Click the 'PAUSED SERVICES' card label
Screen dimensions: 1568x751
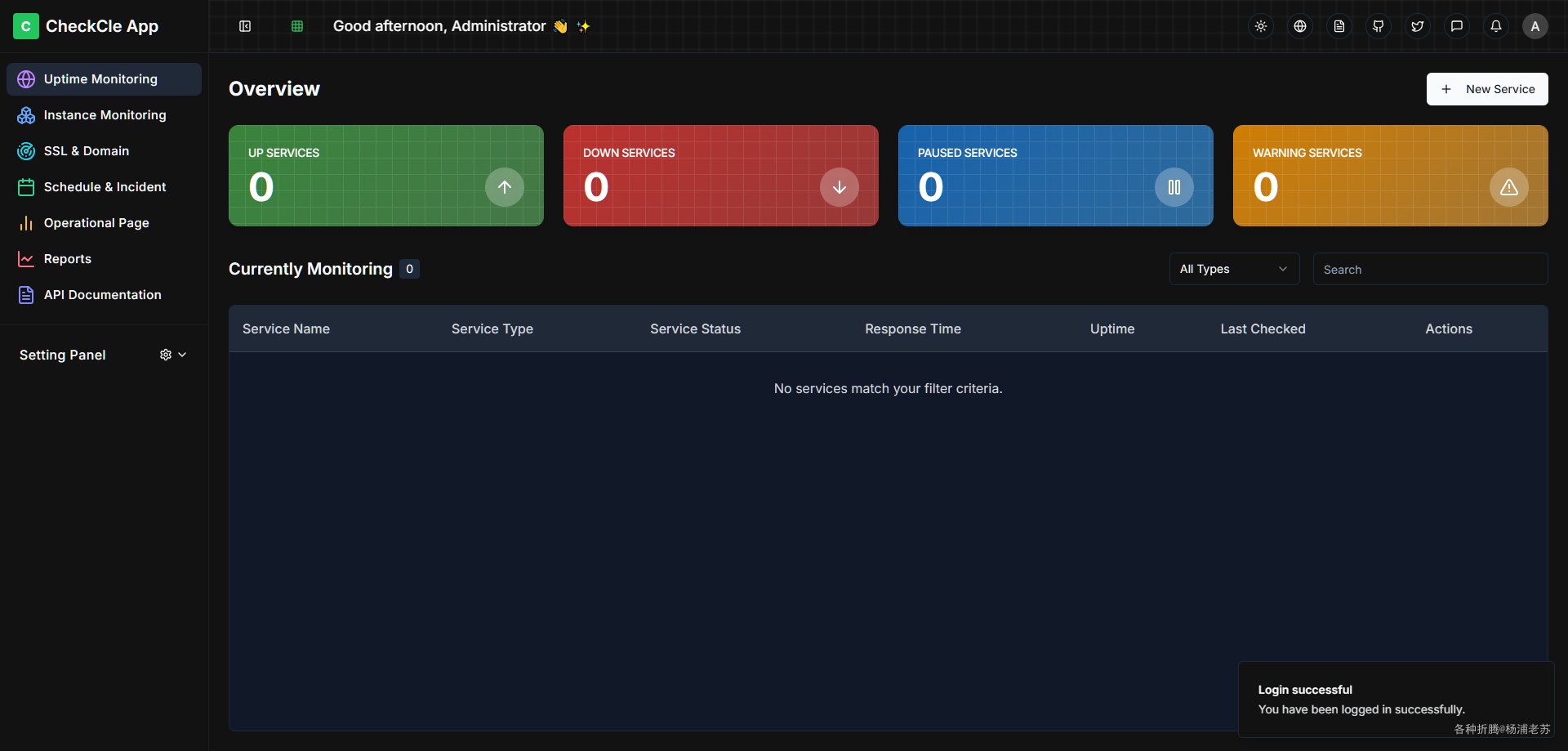coord(968,153)
